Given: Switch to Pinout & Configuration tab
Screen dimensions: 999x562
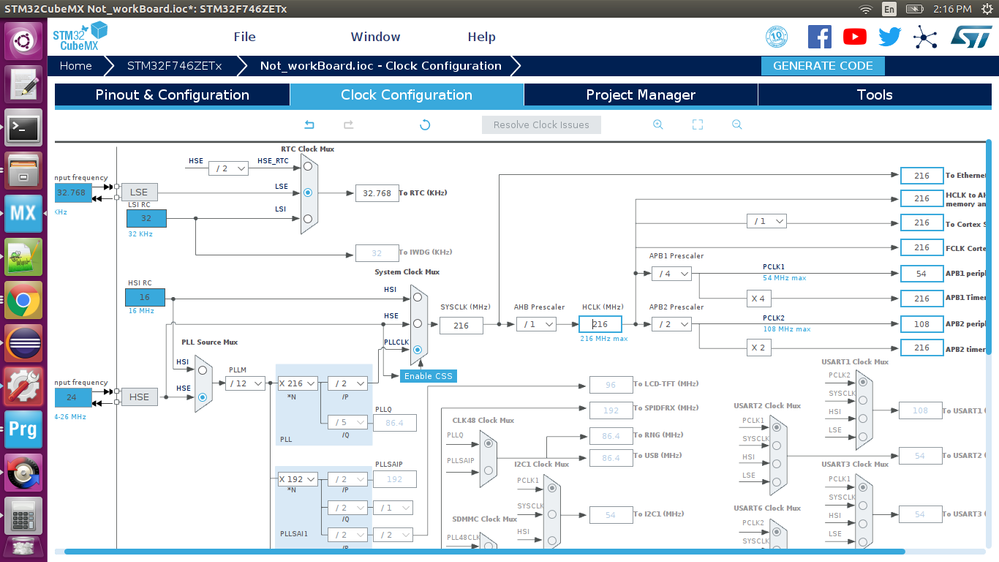Looking at the screenshot, I should point(172,95).
